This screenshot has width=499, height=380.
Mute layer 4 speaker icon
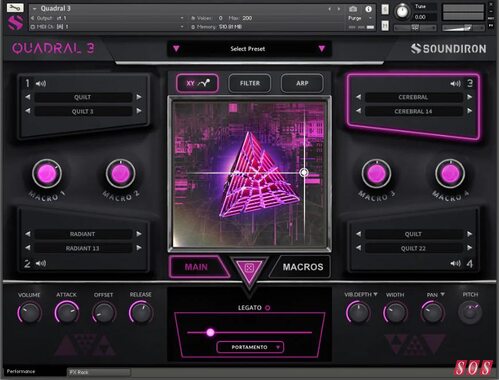coord(455,263)
